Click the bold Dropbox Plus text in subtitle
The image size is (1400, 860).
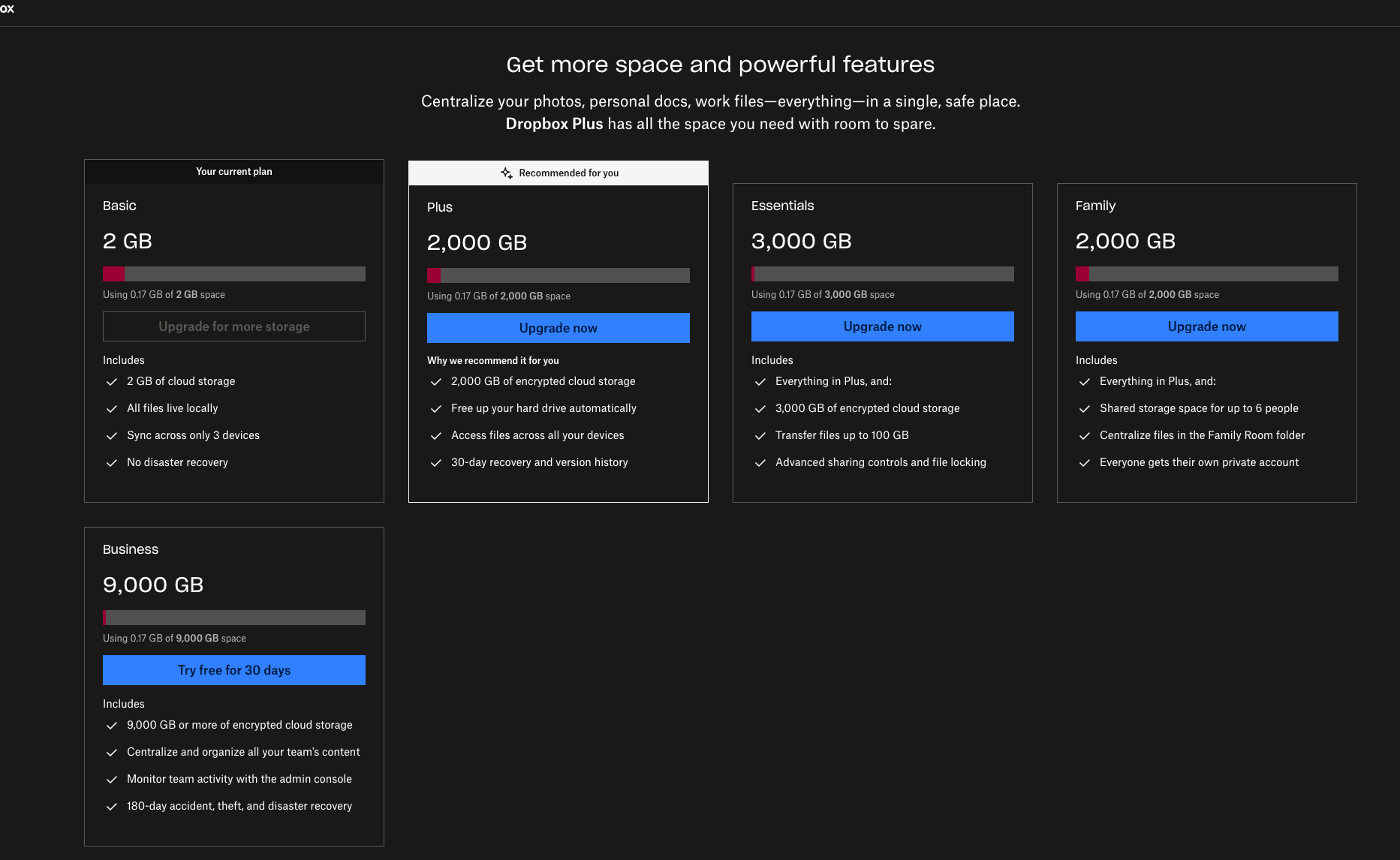(554, 124)
